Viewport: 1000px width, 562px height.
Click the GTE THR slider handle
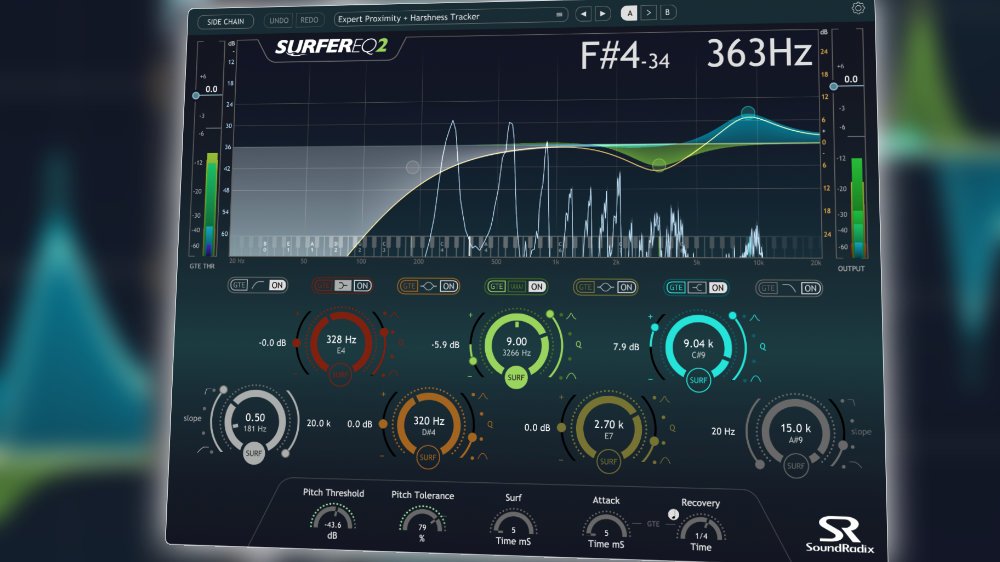click(196, 96)
